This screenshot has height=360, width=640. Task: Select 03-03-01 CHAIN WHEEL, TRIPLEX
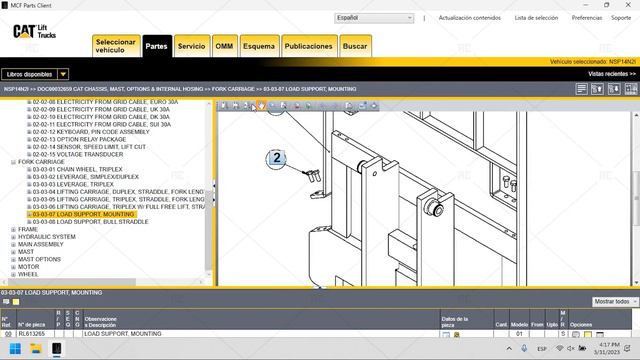point(78,169)
